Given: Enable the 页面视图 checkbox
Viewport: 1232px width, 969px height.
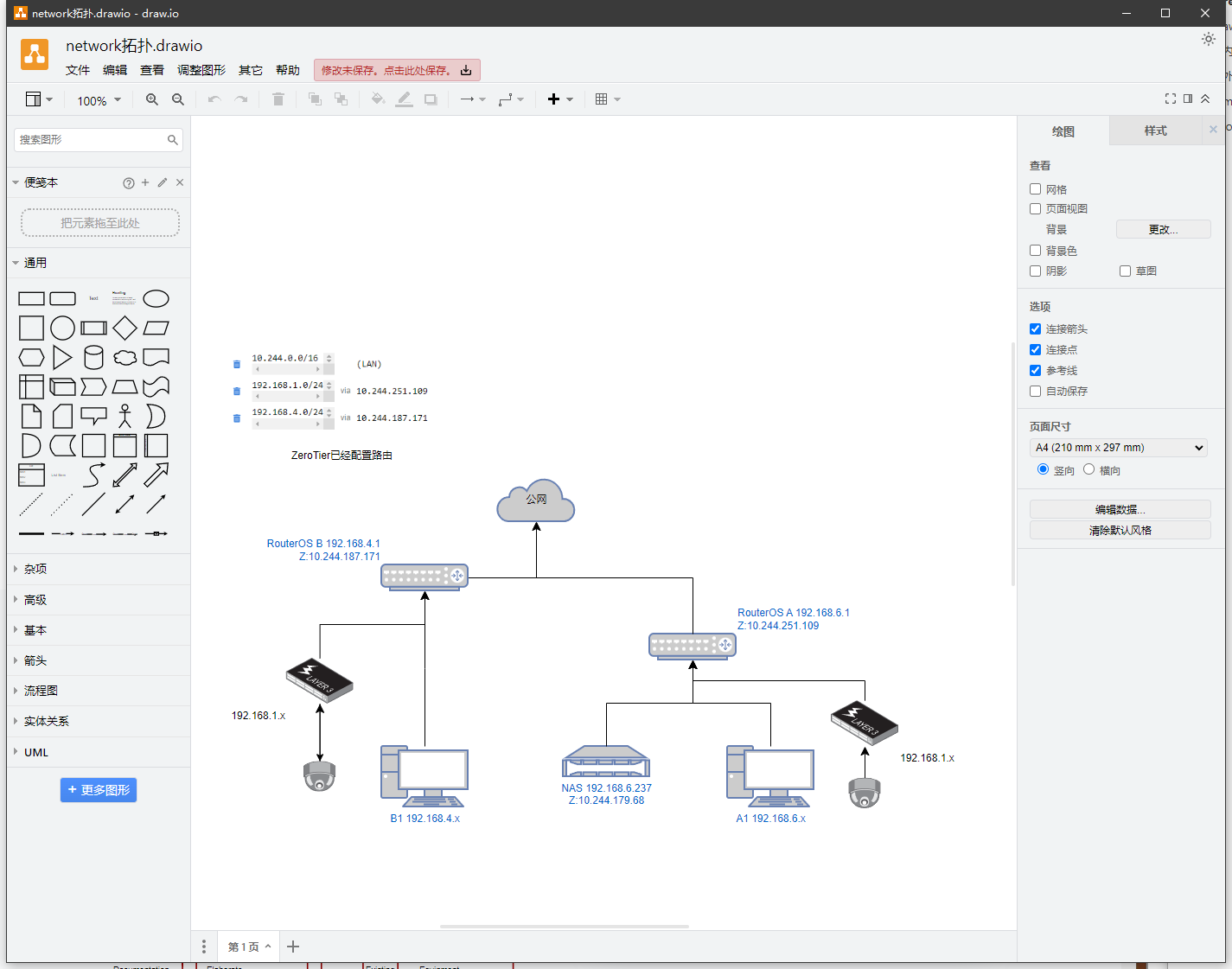Looking at the screenshot, I should (x=1035, y=208).
